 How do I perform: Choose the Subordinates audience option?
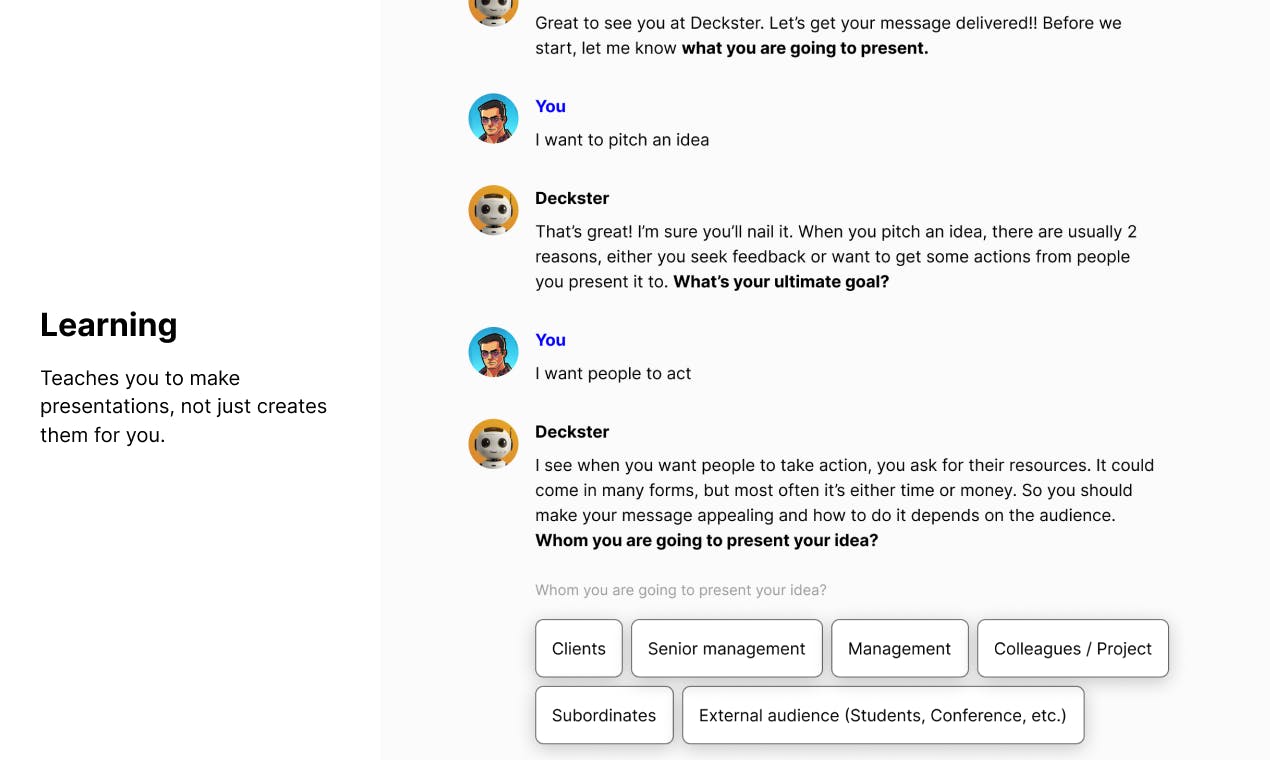(x=604, y=715)
